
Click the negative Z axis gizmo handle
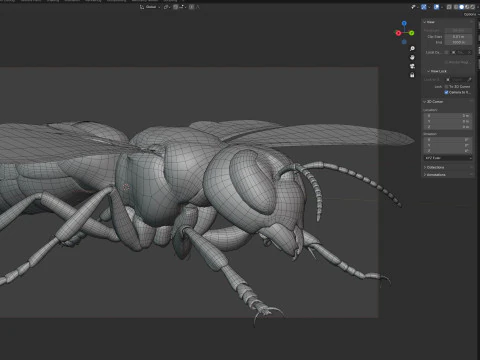pos(404,42)
